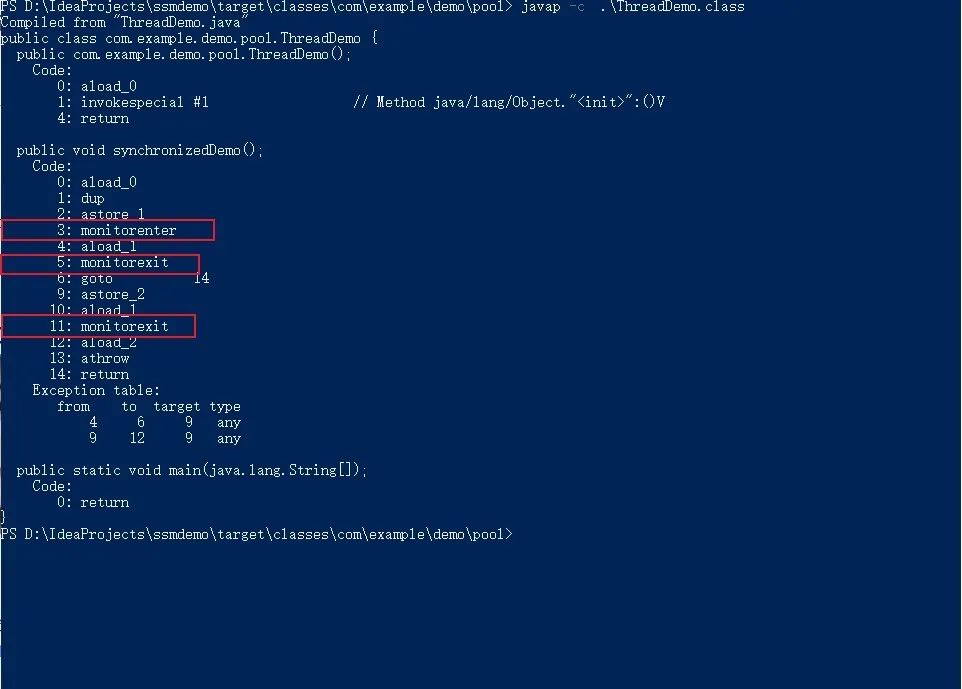Click the astore_1 instruction line
The height and width of the screenshot is (689, 962).
101,214
